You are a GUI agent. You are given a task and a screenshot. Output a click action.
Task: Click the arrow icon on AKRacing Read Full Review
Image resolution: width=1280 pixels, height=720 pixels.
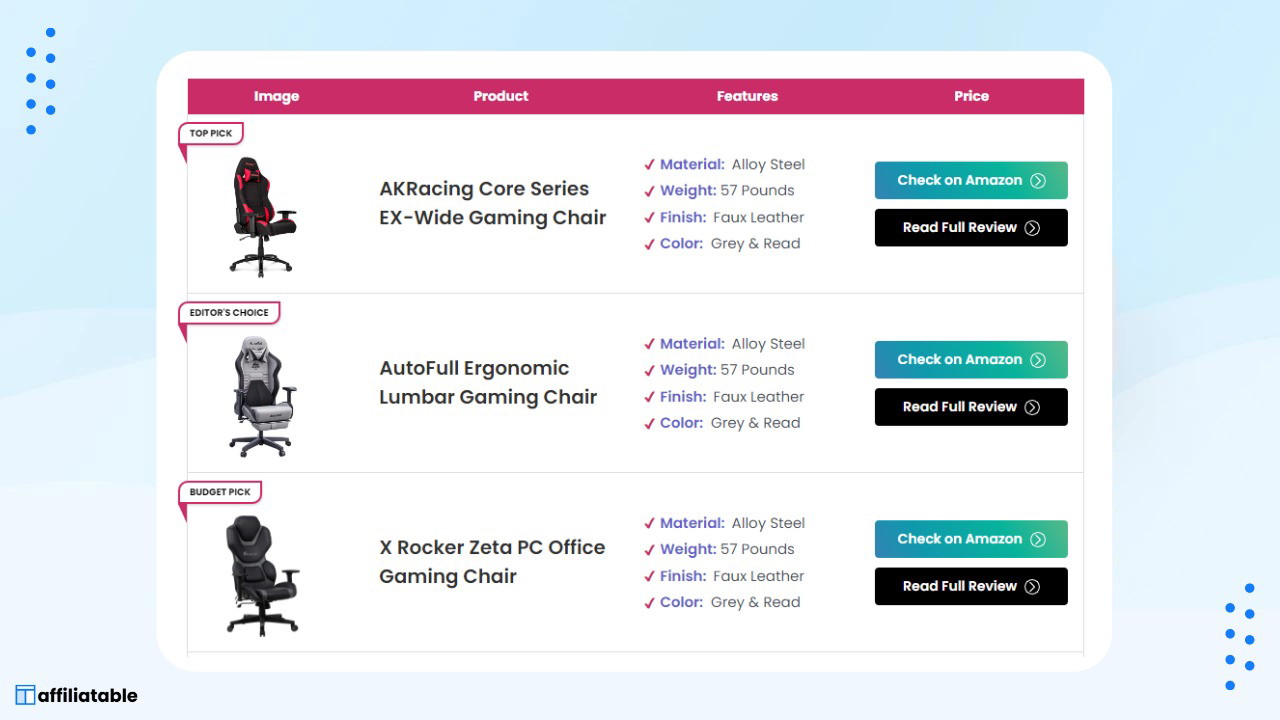point(1032,228)
